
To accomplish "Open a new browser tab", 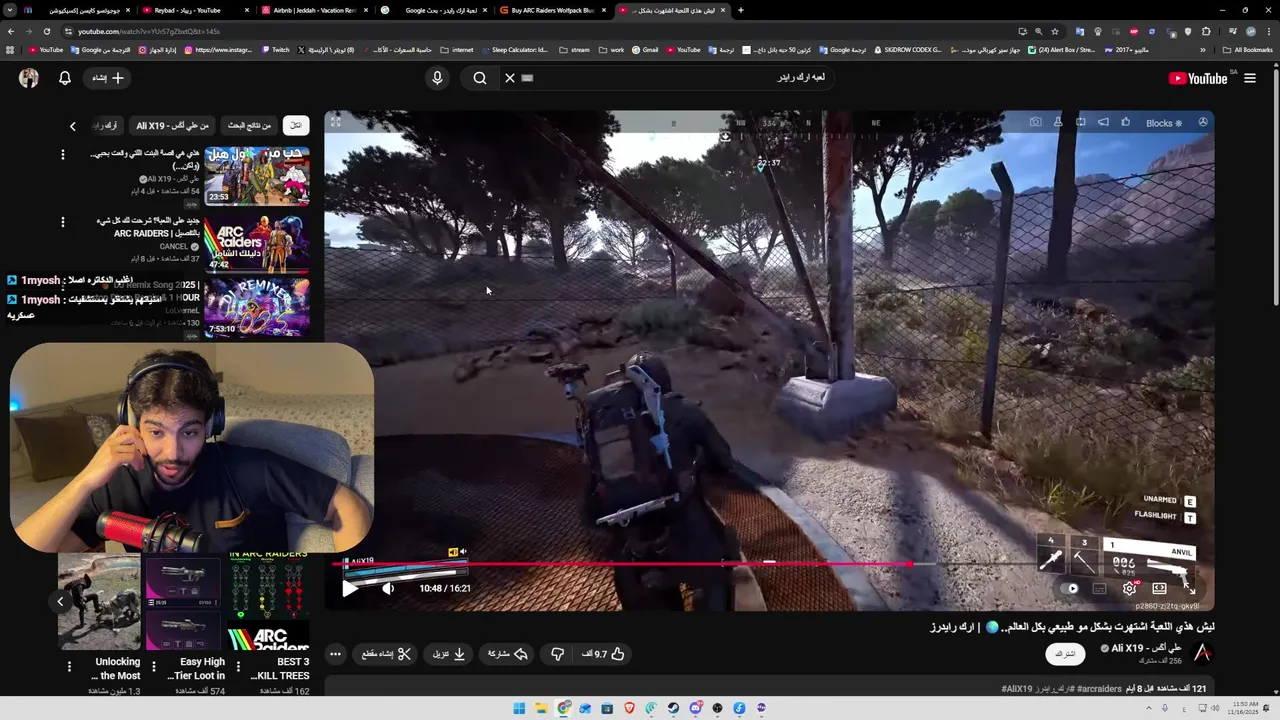I will pos(740,10).
